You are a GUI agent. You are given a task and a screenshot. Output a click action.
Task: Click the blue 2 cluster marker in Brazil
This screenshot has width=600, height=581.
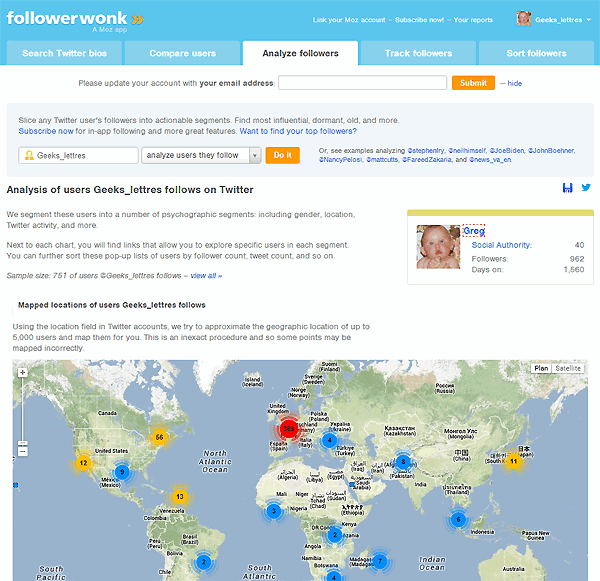point(204,562)
